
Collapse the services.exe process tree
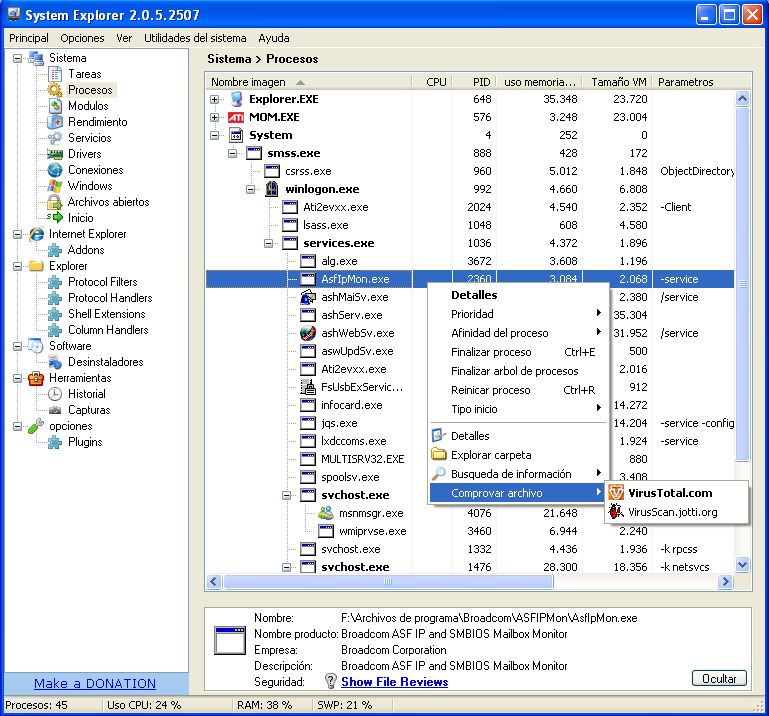point(268,243)
